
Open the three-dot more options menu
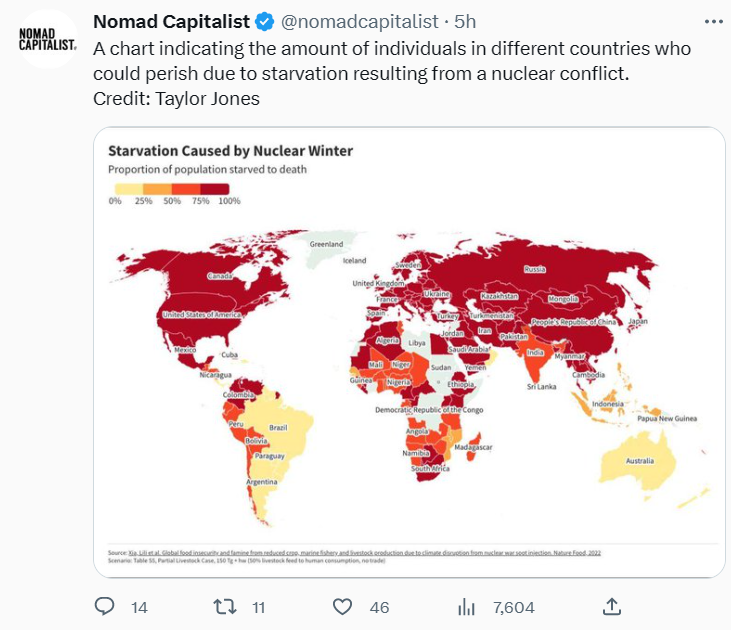click(714, 21)
